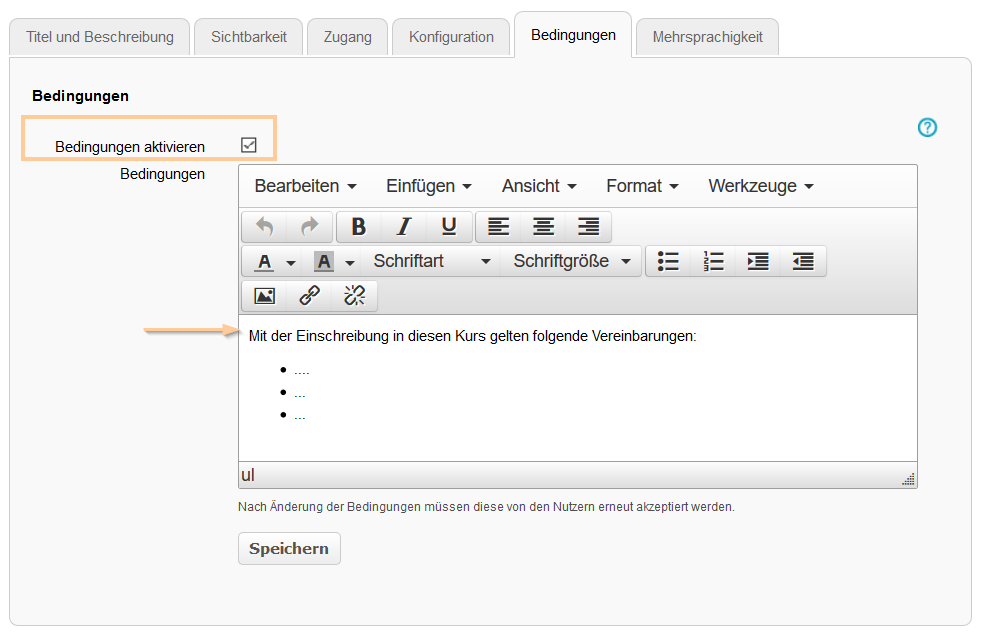This screenshot has height=636, width=988.
Task: Apply underline formatting
Action: pos(448,227)
